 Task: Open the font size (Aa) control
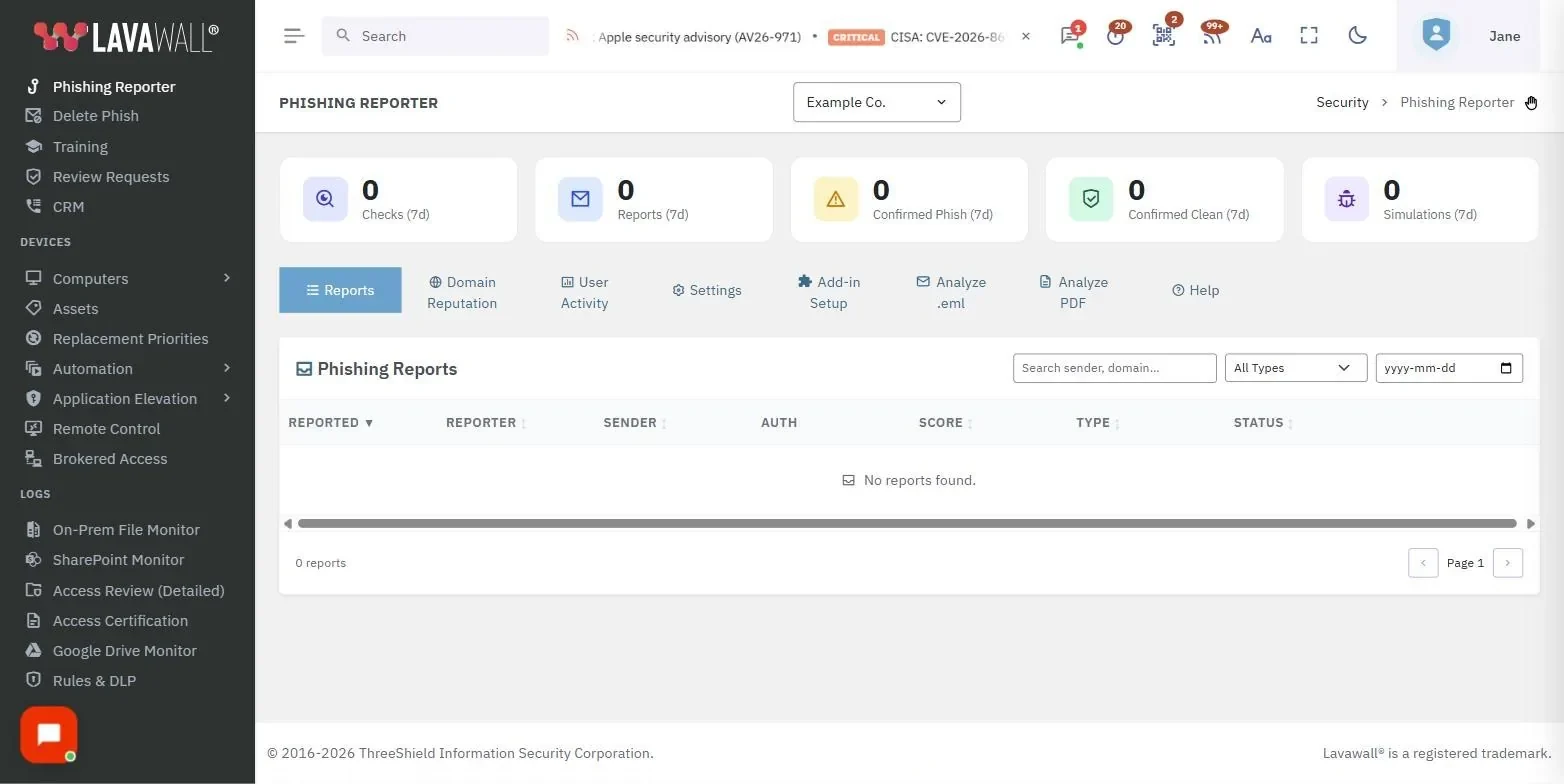click(x=1261, y=36)
